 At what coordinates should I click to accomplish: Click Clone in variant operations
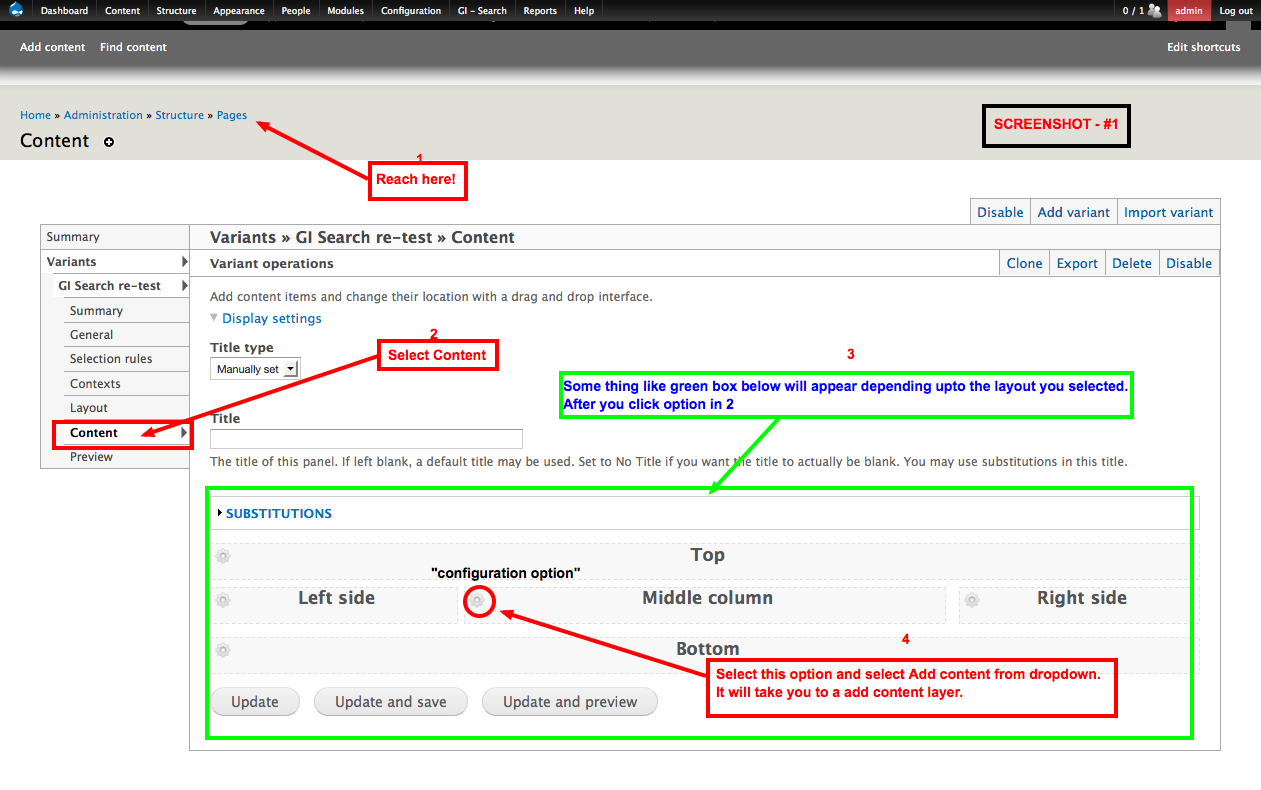(x=1025, y=263)
